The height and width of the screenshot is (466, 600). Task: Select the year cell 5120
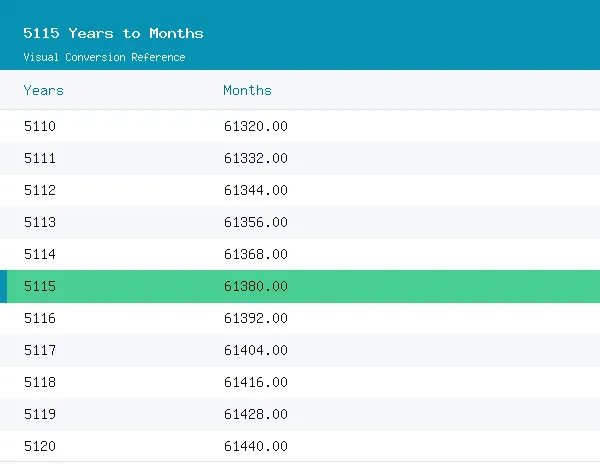(40, 446)
